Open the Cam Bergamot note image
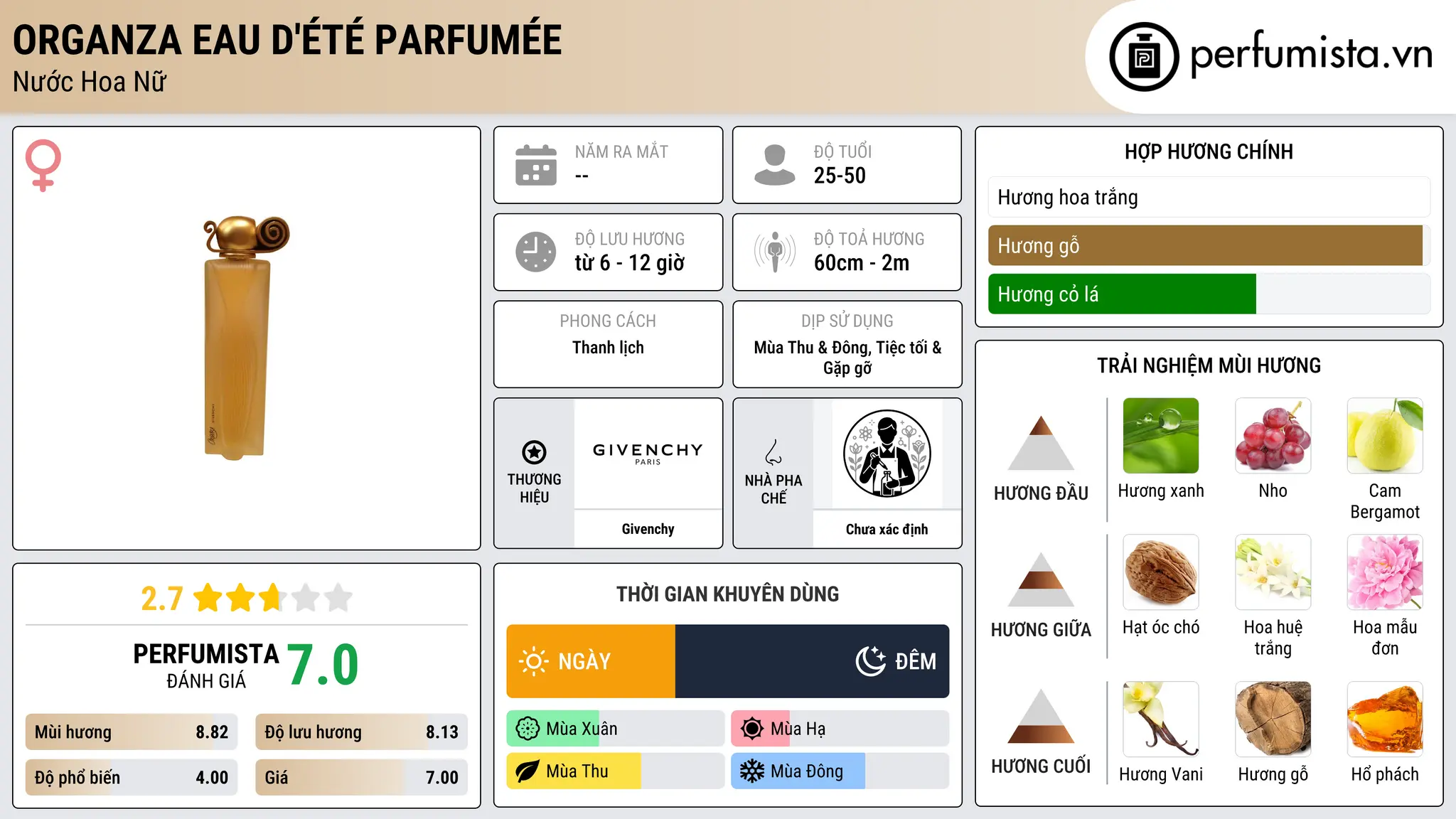1456x819 pixels. tap(1385, 436)
